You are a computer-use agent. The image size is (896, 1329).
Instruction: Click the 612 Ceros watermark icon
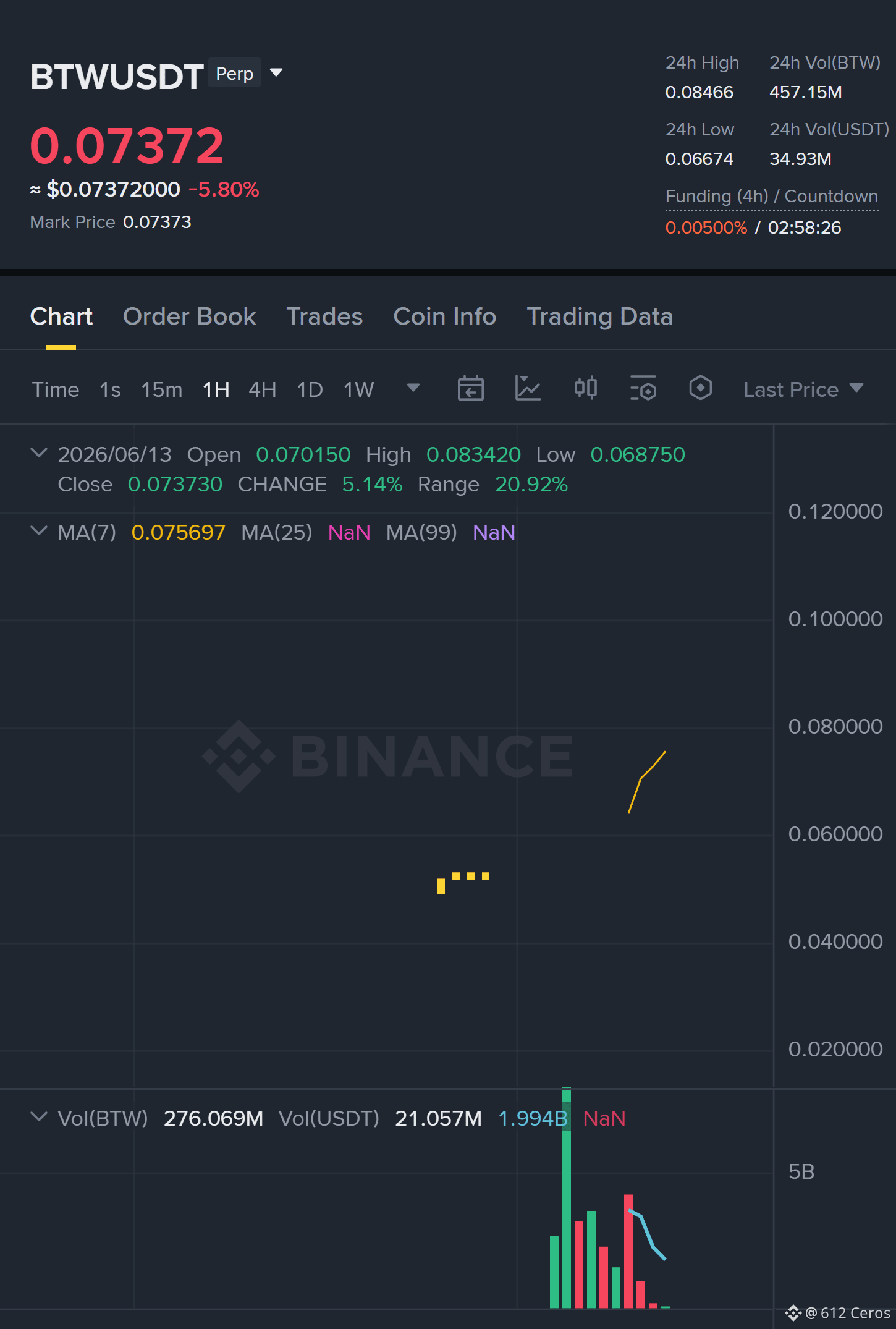click(793, 1312)
